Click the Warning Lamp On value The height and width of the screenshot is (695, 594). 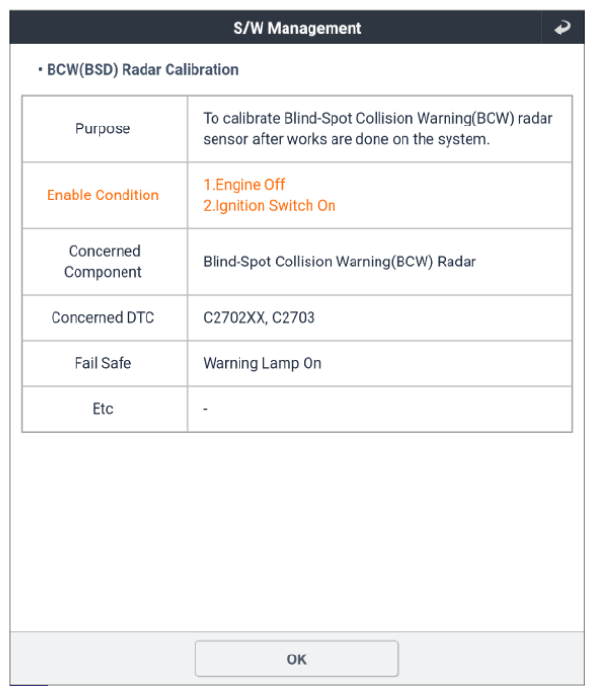[262, 363]
